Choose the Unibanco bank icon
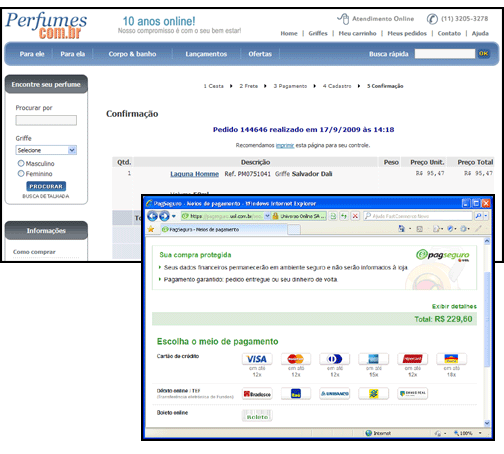Screen dimensions: 504x454 click(x=335, y=394)
